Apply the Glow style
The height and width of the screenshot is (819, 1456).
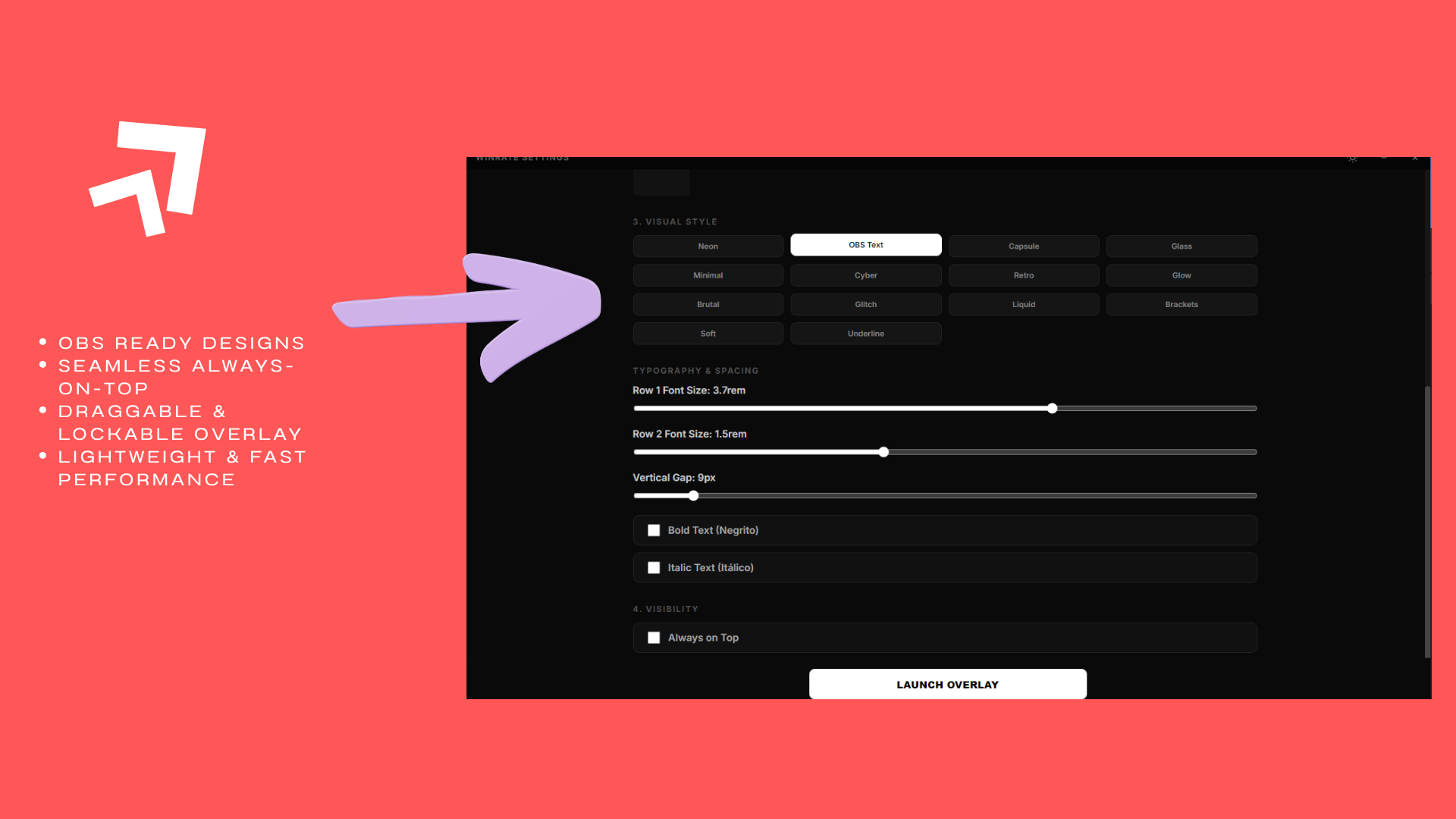click(1181, 275)
